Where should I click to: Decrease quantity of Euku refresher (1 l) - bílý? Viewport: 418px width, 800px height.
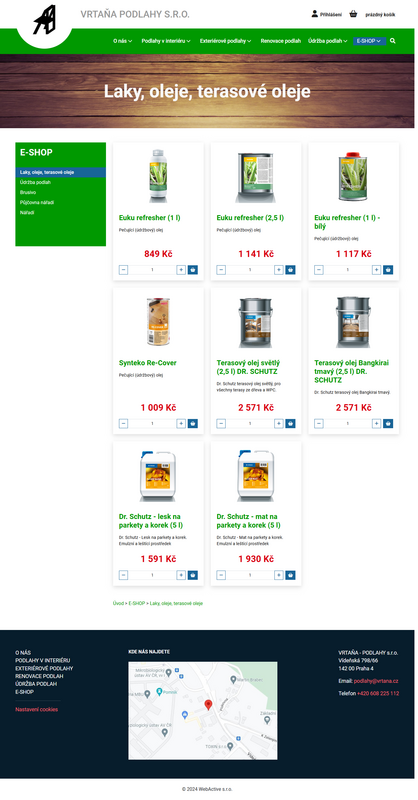[x=319, y=270]
